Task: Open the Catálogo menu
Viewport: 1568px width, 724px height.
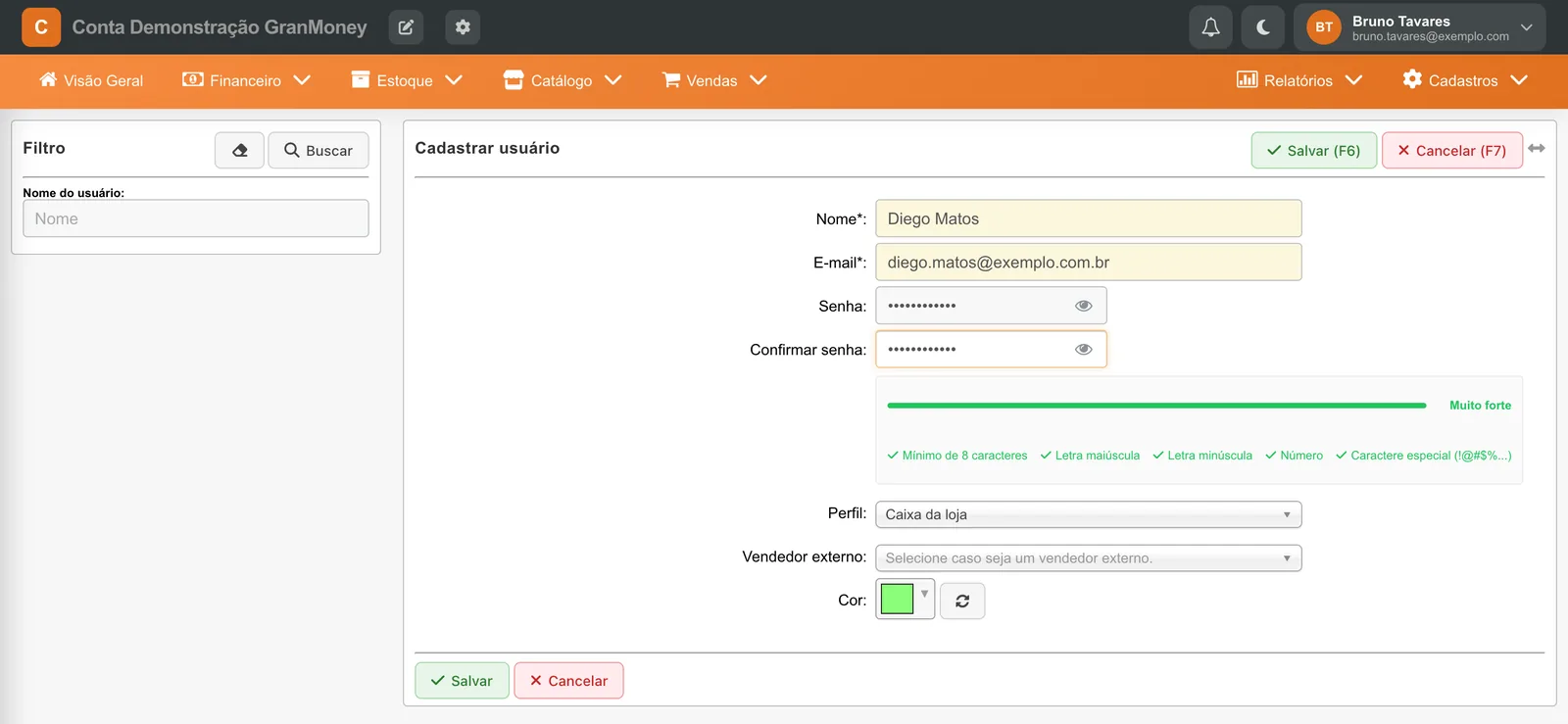Action: [x=563, y=80]
